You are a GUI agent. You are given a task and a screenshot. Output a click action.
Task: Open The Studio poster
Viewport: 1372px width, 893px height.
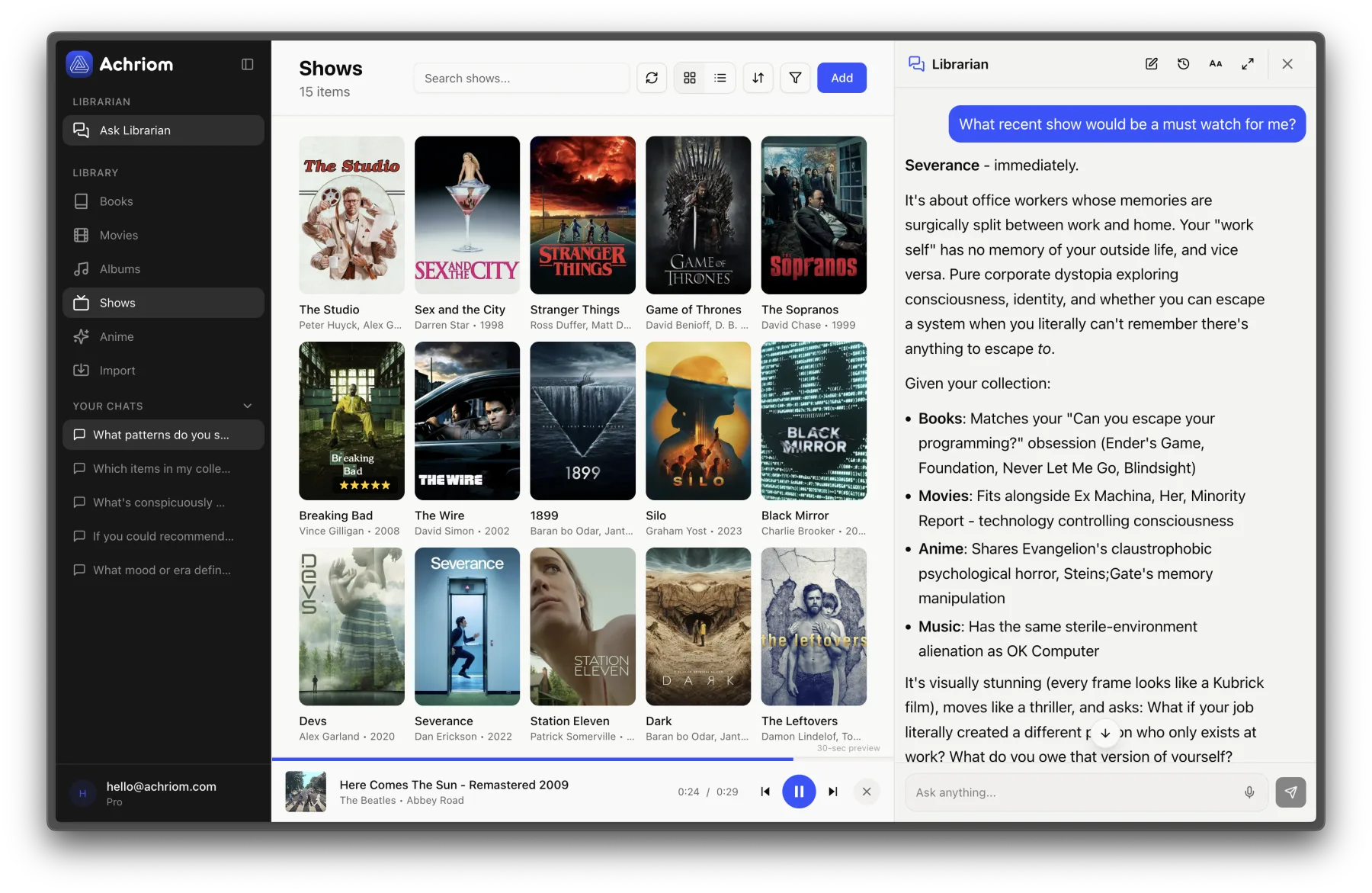351,215
